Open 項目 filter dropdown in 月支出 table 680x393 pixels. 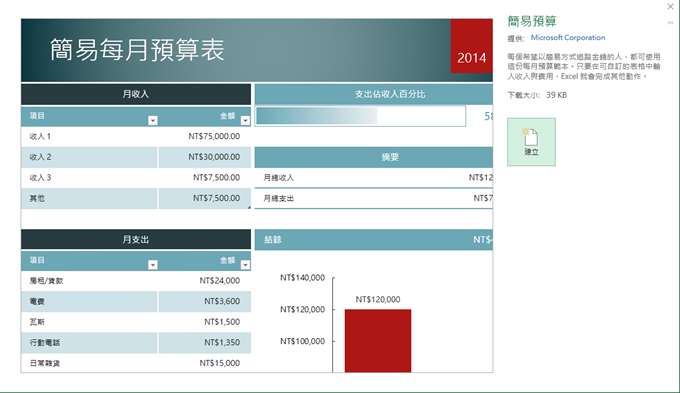[x=153, y=265]
